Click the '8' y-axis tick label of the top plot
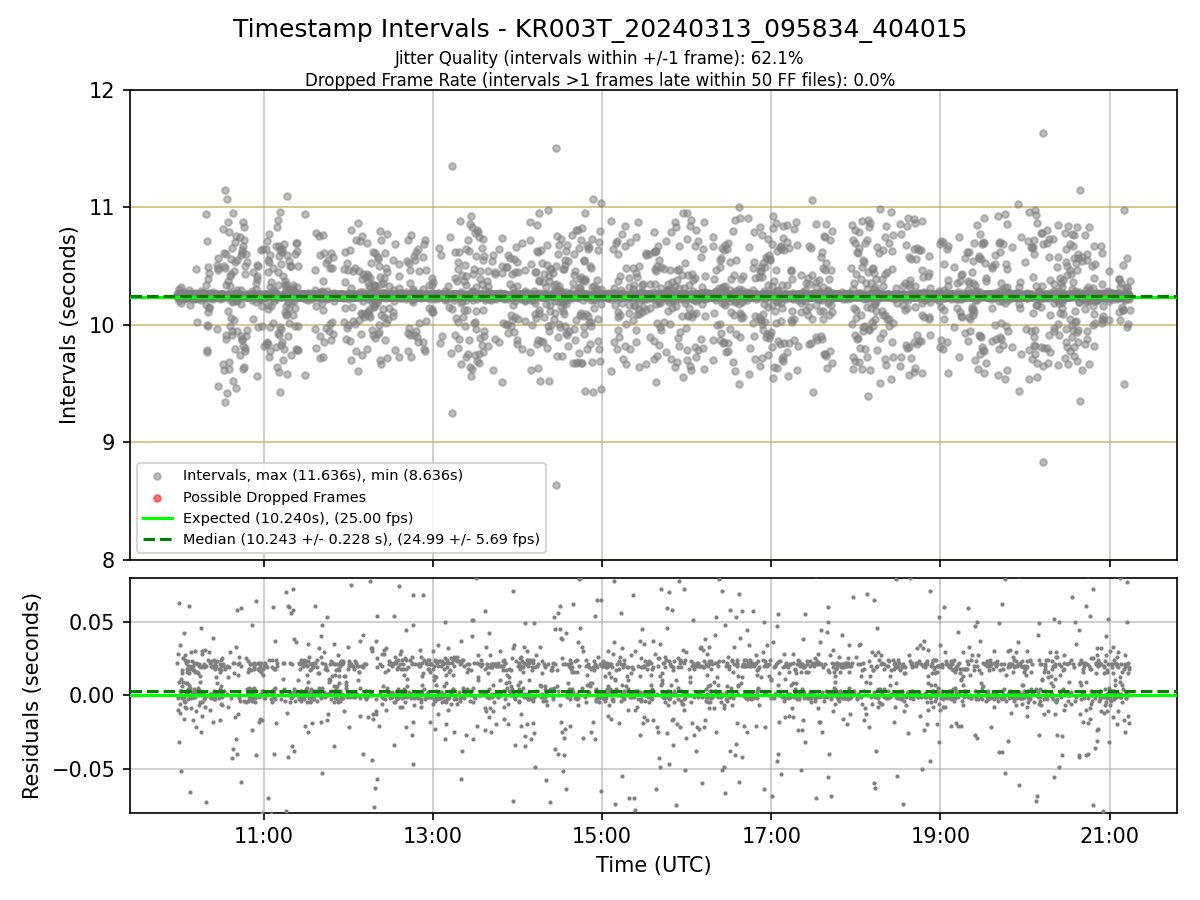 point(111,559)
